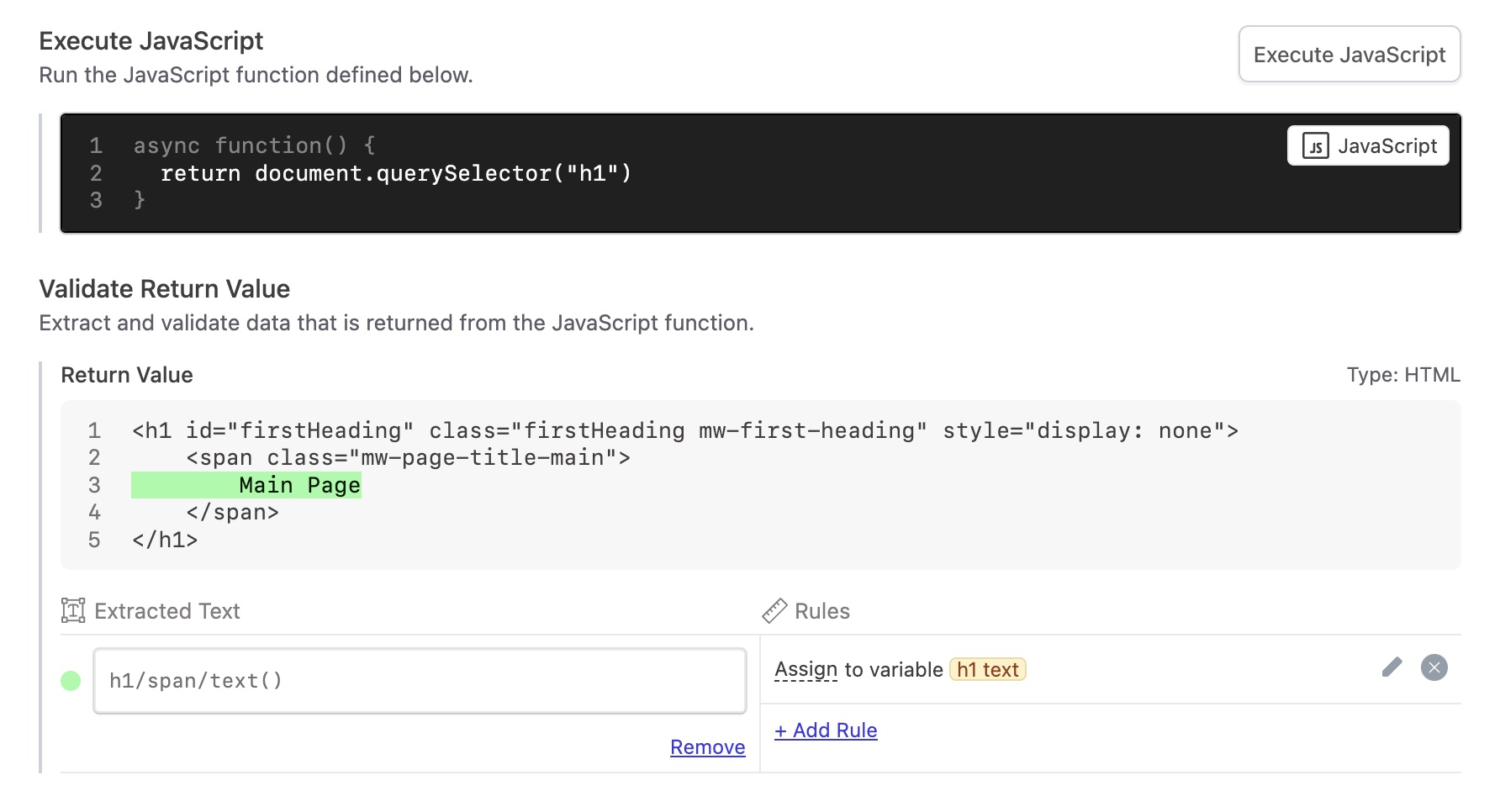Click the async function() line in the editor

[254, 146]
